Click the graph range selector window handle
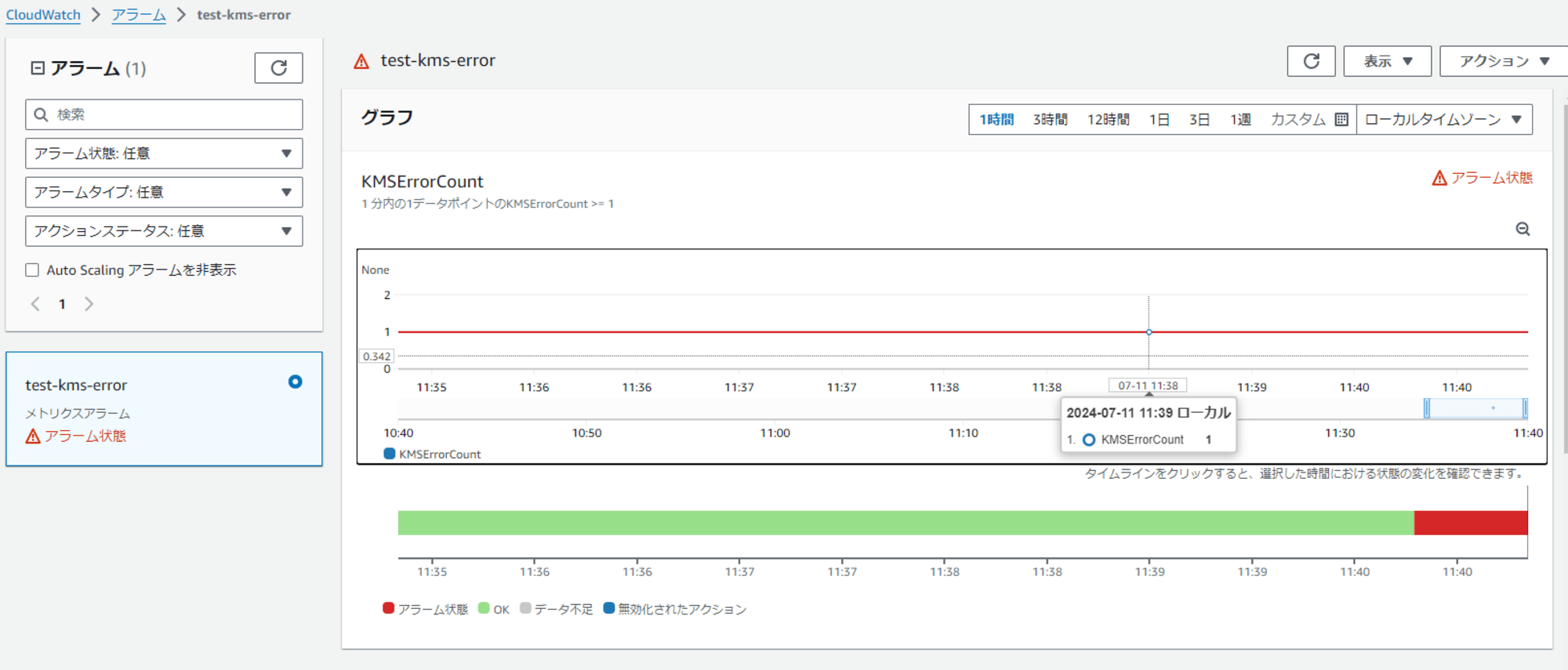The image size is (1568, 670). click(1427, 408)
